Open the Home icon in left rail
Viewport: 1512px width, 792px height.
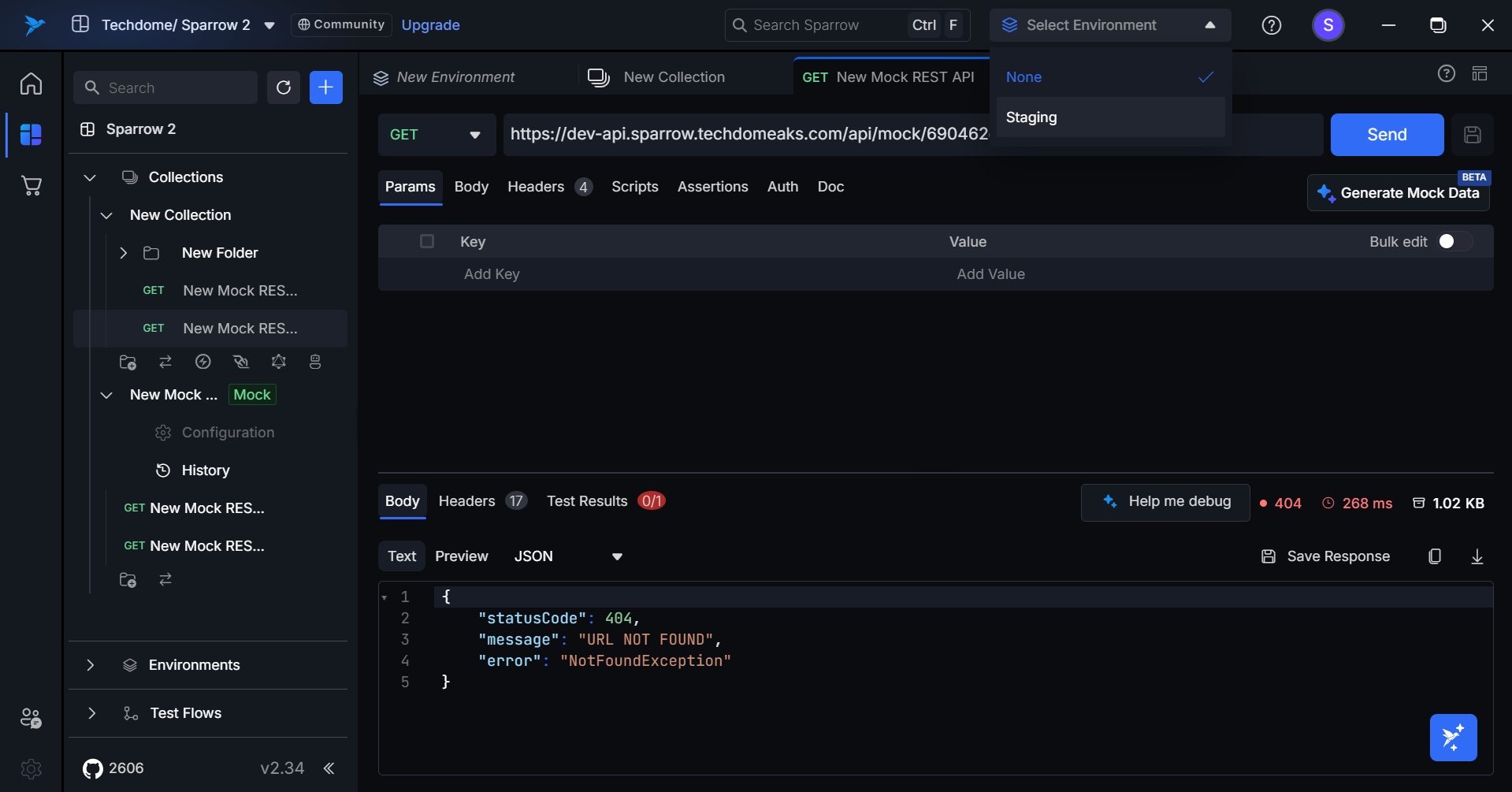(31, 84)
